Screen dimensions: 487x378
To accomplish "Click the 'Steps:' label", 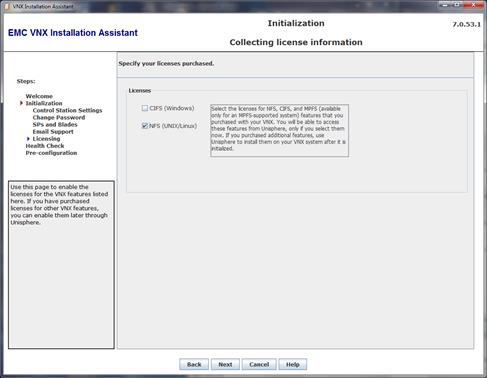I will [x=26, y=81].
